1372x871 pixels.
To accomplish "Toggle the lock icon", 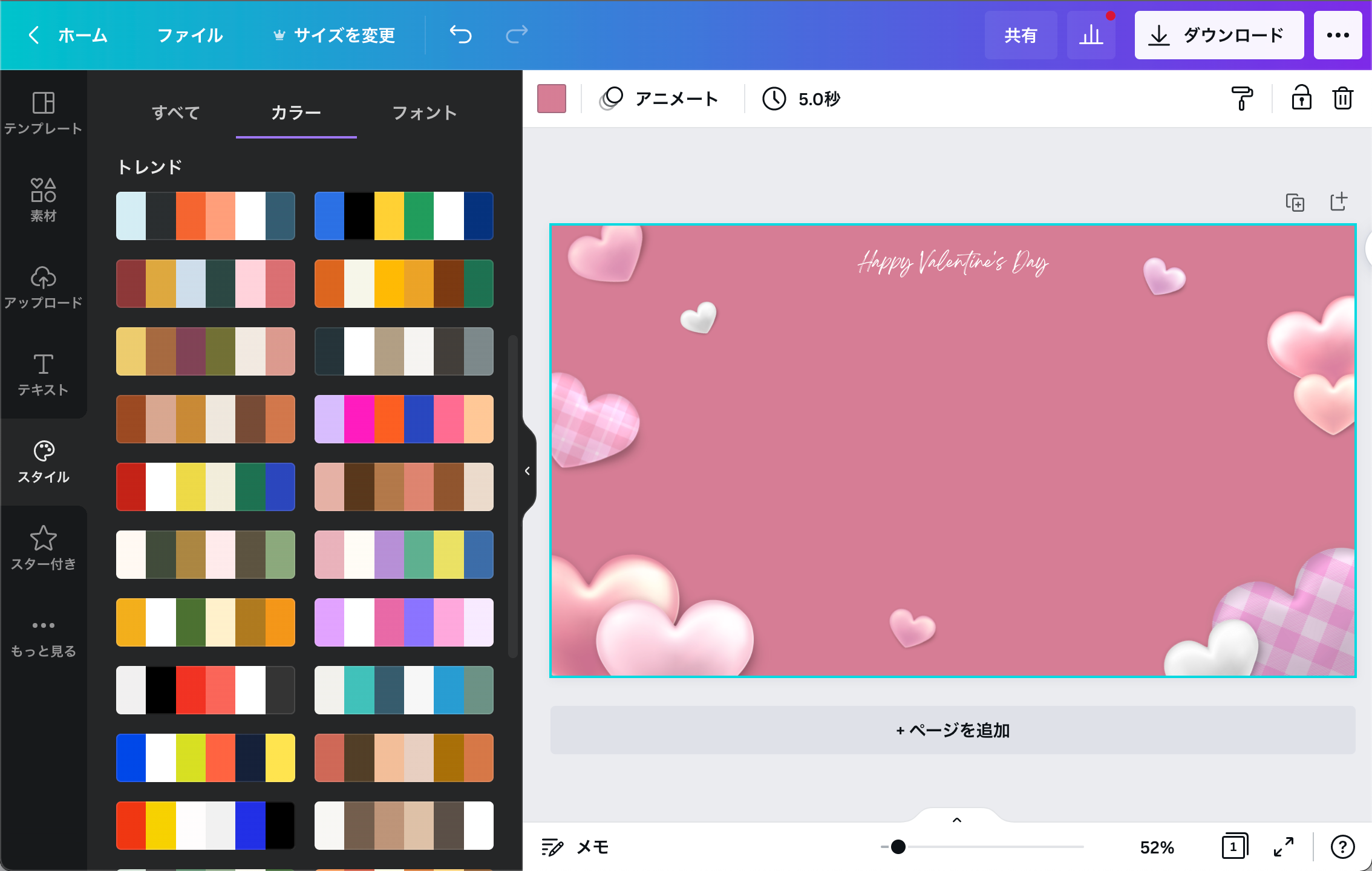I will 1301,99.
